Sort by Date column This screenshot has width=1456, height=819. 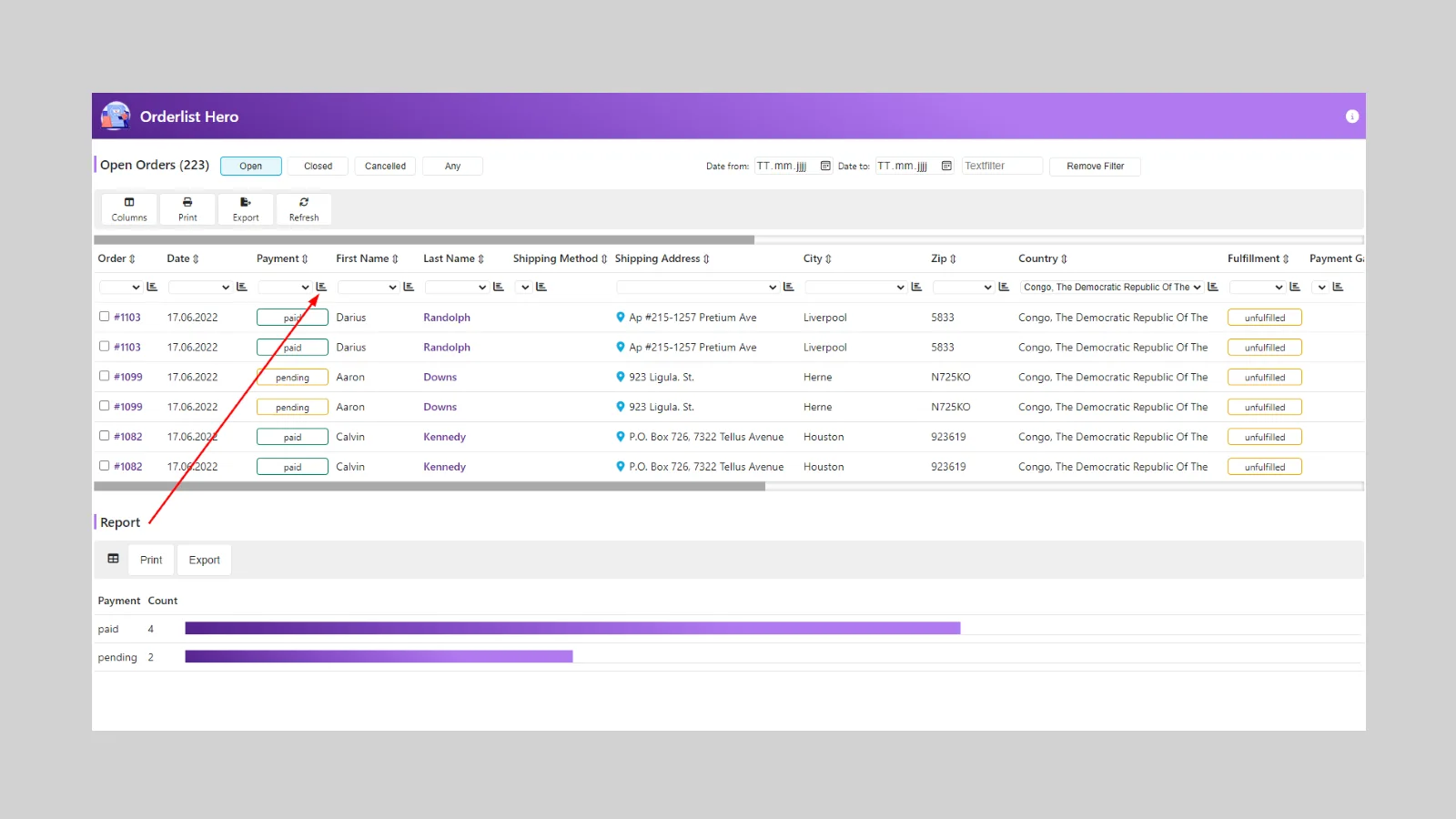tap(183, 258)
